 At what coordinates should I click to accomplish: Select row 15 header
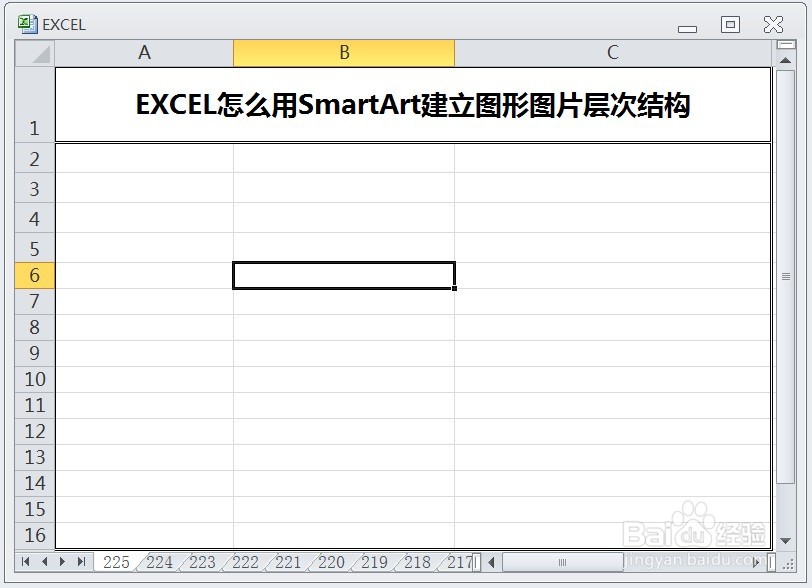click(x=35, y=509)
